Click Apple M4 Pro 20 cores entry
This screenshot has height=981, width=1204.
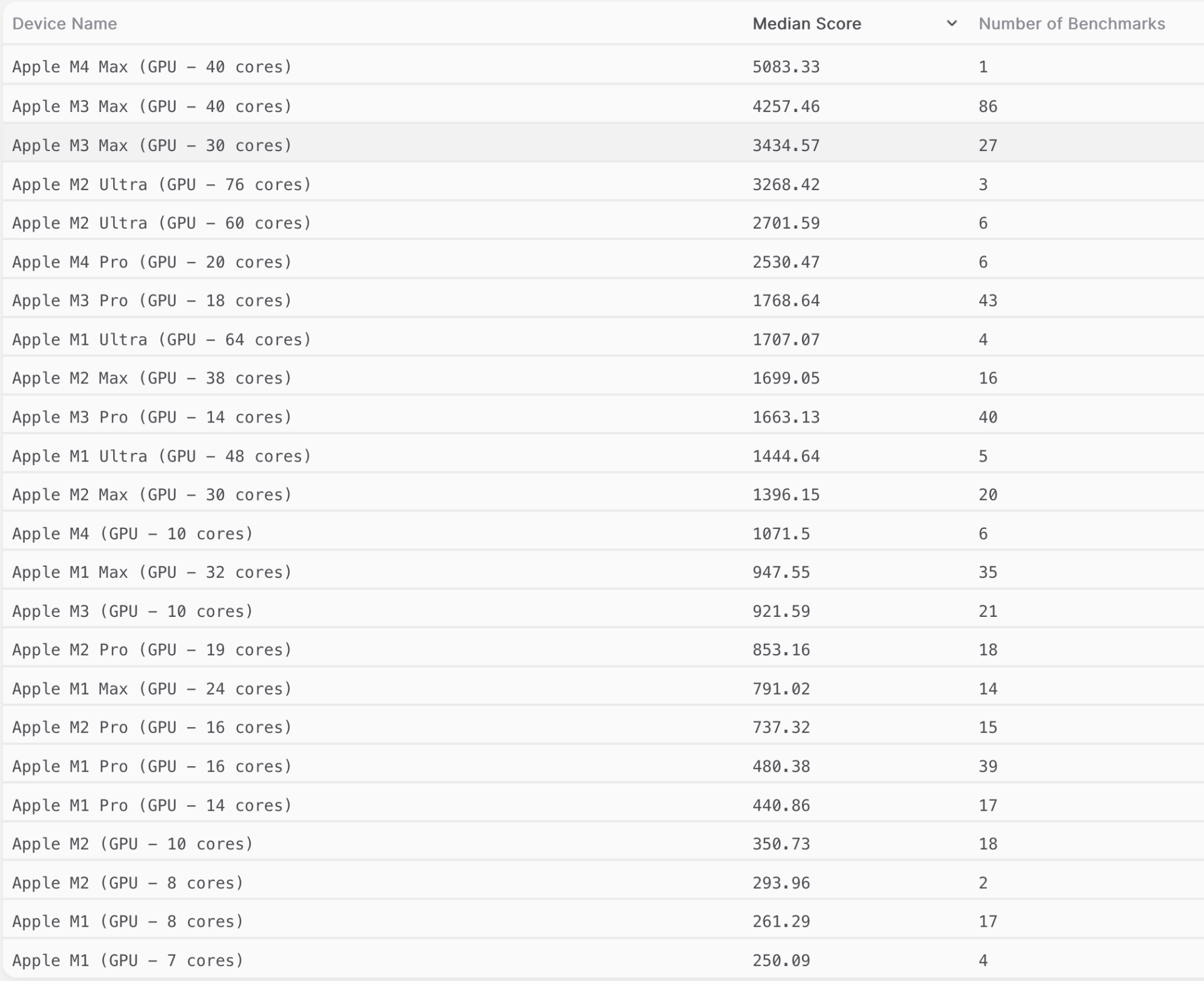click(152, 262)
